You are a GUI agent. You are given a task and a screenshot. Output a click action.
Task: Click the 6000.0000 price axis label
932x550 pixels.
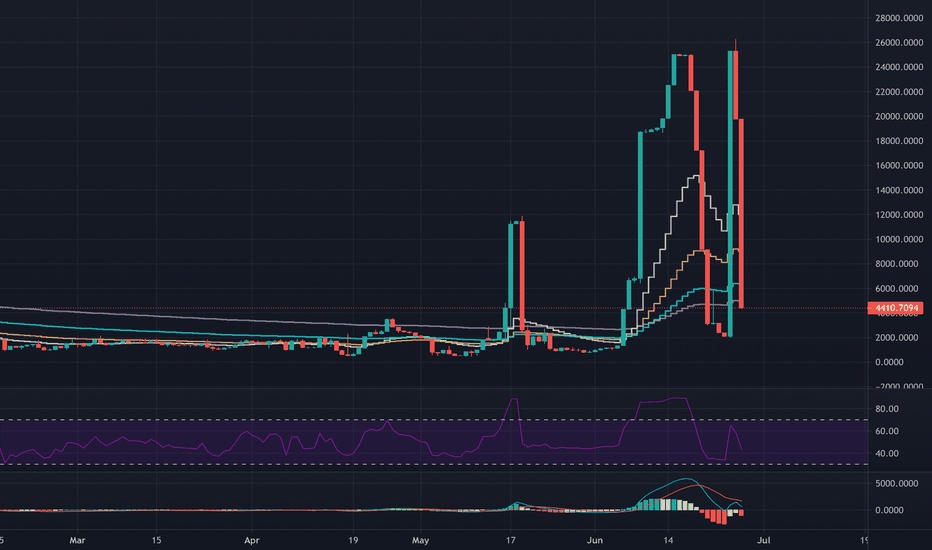tap(899, 288)
